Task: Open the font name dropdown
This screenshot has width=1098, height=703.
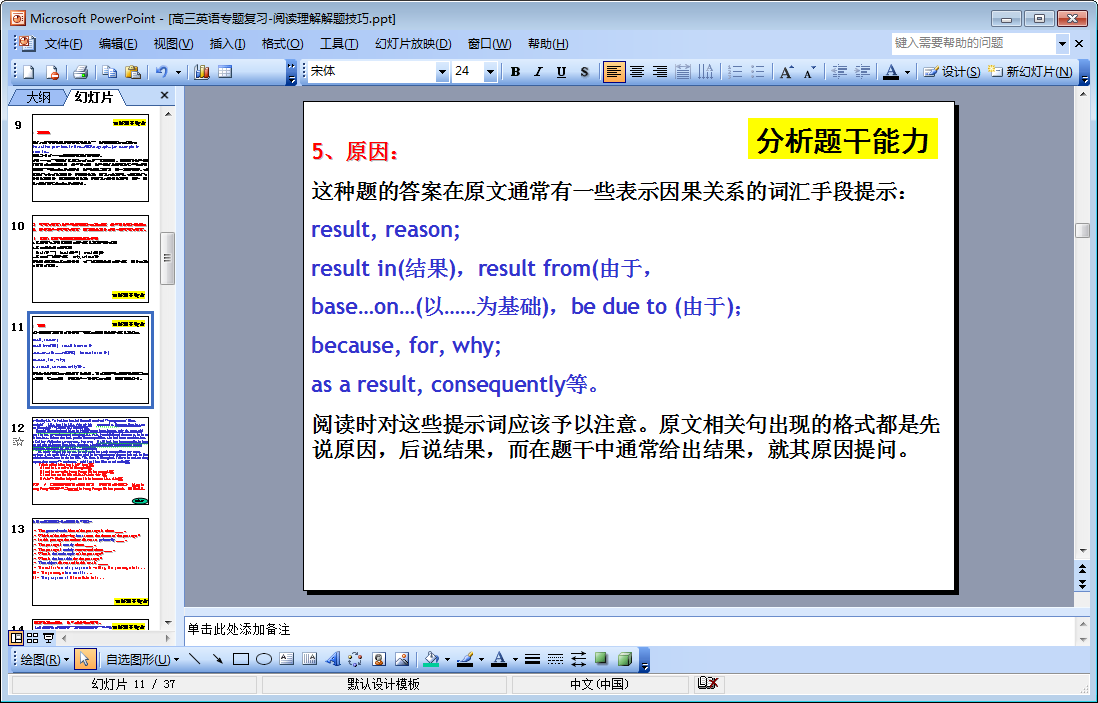Action: click(442, 71)
